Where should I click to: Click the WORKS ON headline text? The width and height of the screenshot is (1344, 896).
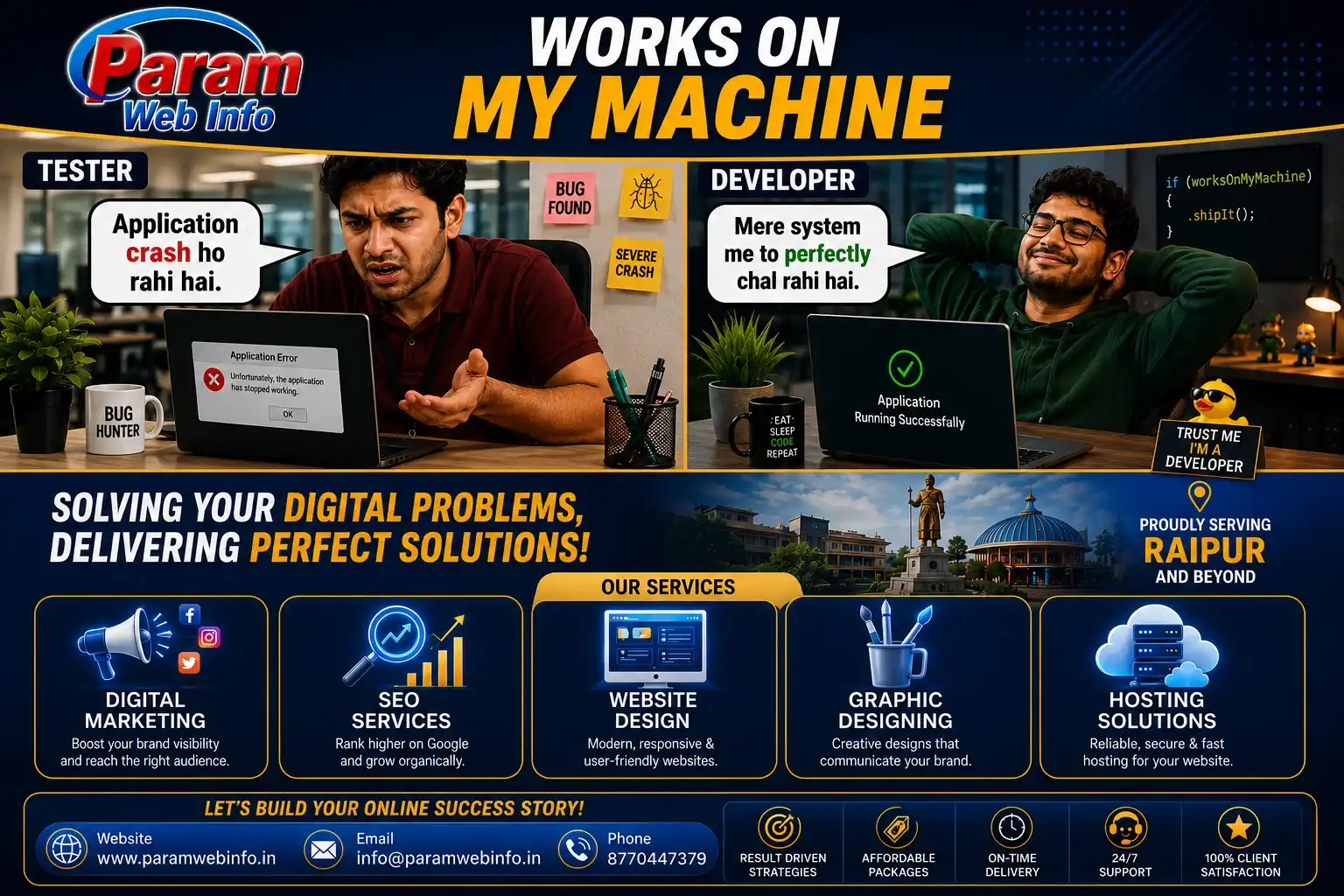(x=684, y=43)
